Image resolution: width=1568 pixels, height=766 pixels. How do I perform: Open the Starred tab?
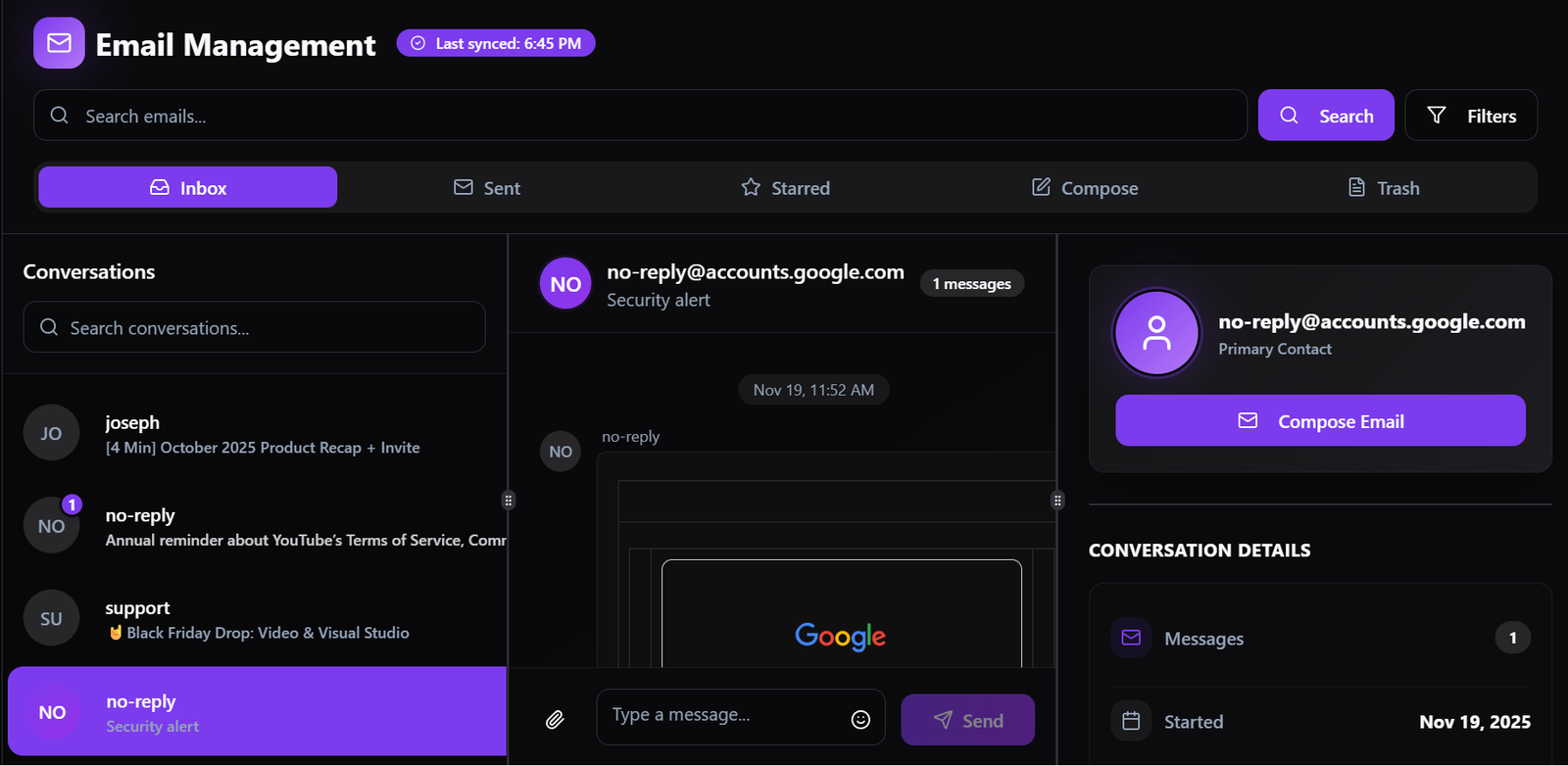786,187
